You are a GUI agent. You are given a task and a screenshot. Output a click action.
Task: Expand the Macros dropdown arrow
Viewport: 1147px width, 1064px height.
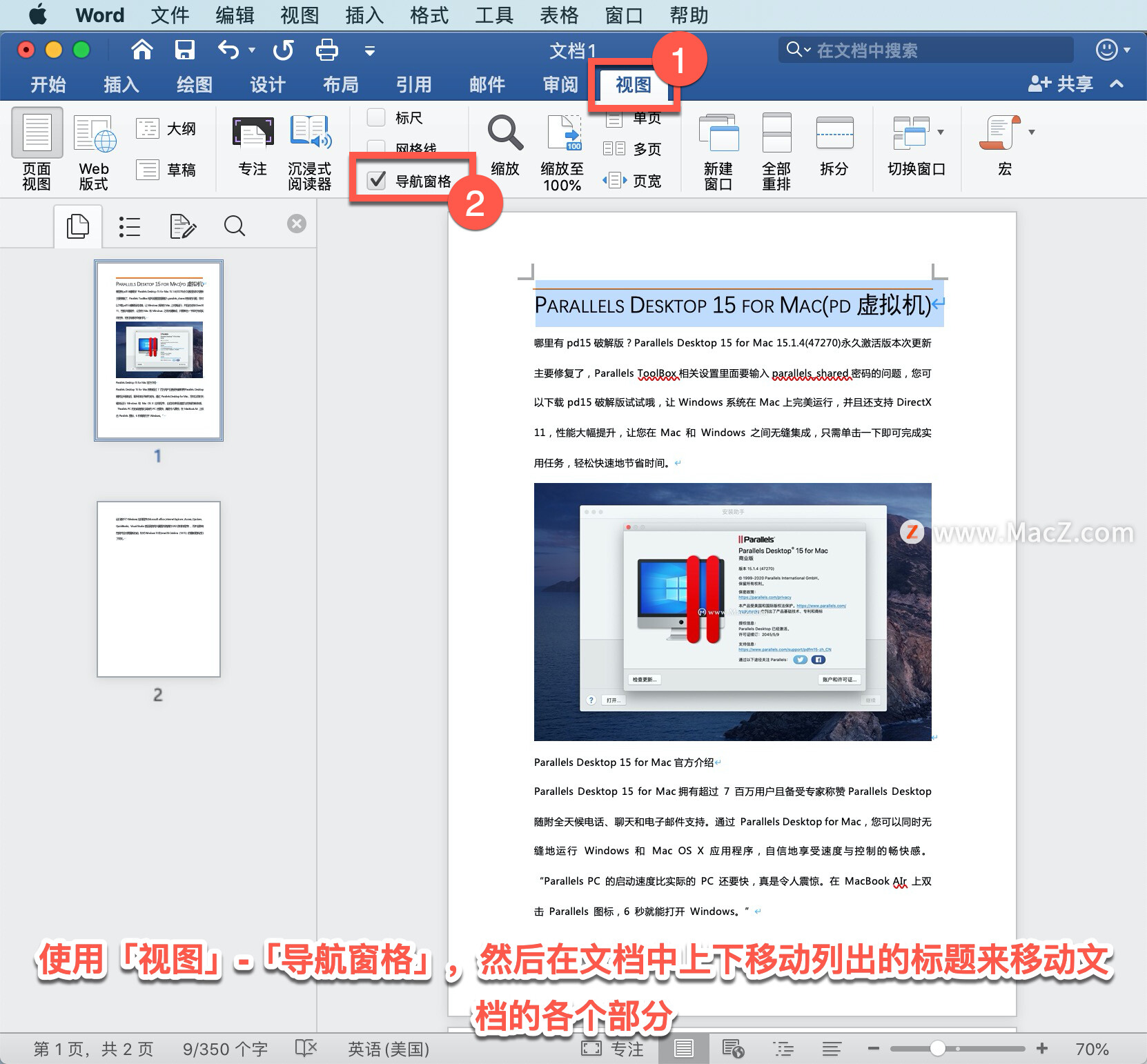(x=1032, y=132)
